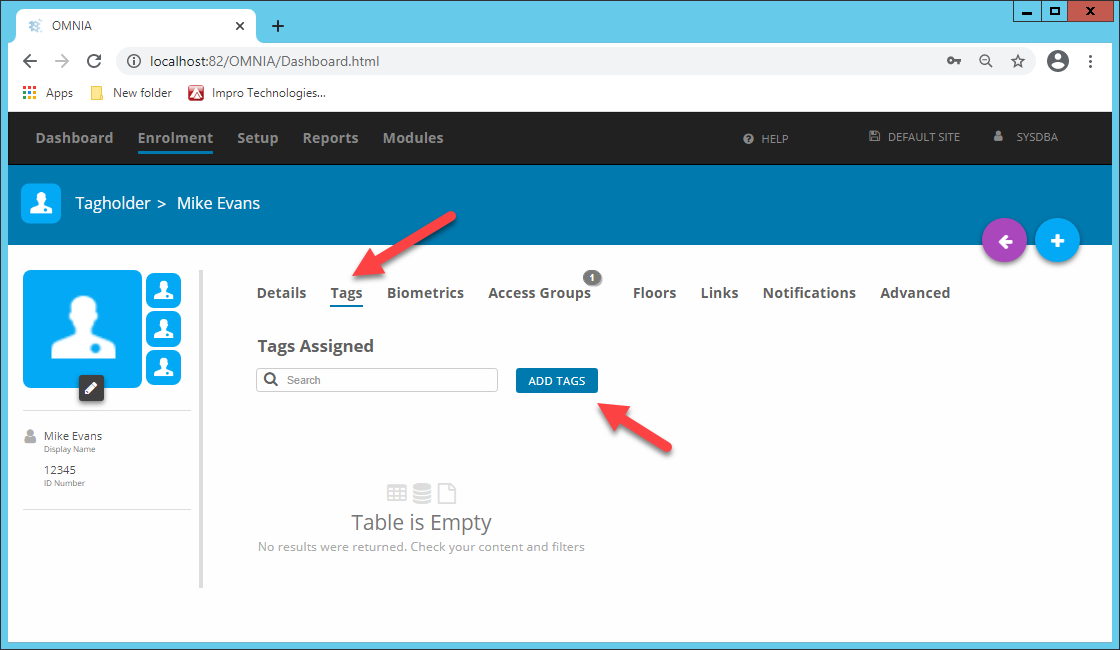Open the Modules menu
The width and height of the screenshot is (1120, 650).
(x=413, y=138)
